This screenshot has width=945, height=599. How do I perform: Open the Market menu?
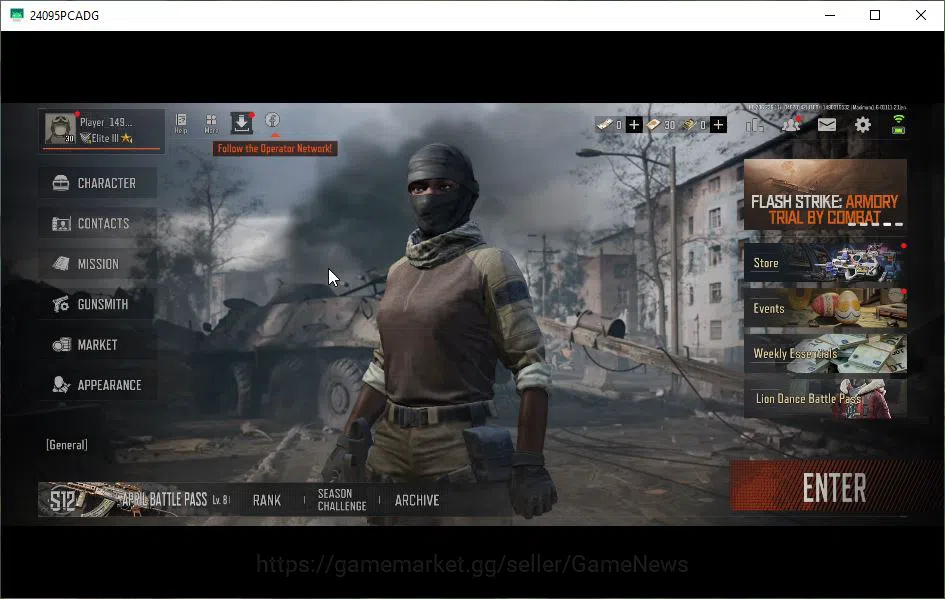tap(98, 345)
